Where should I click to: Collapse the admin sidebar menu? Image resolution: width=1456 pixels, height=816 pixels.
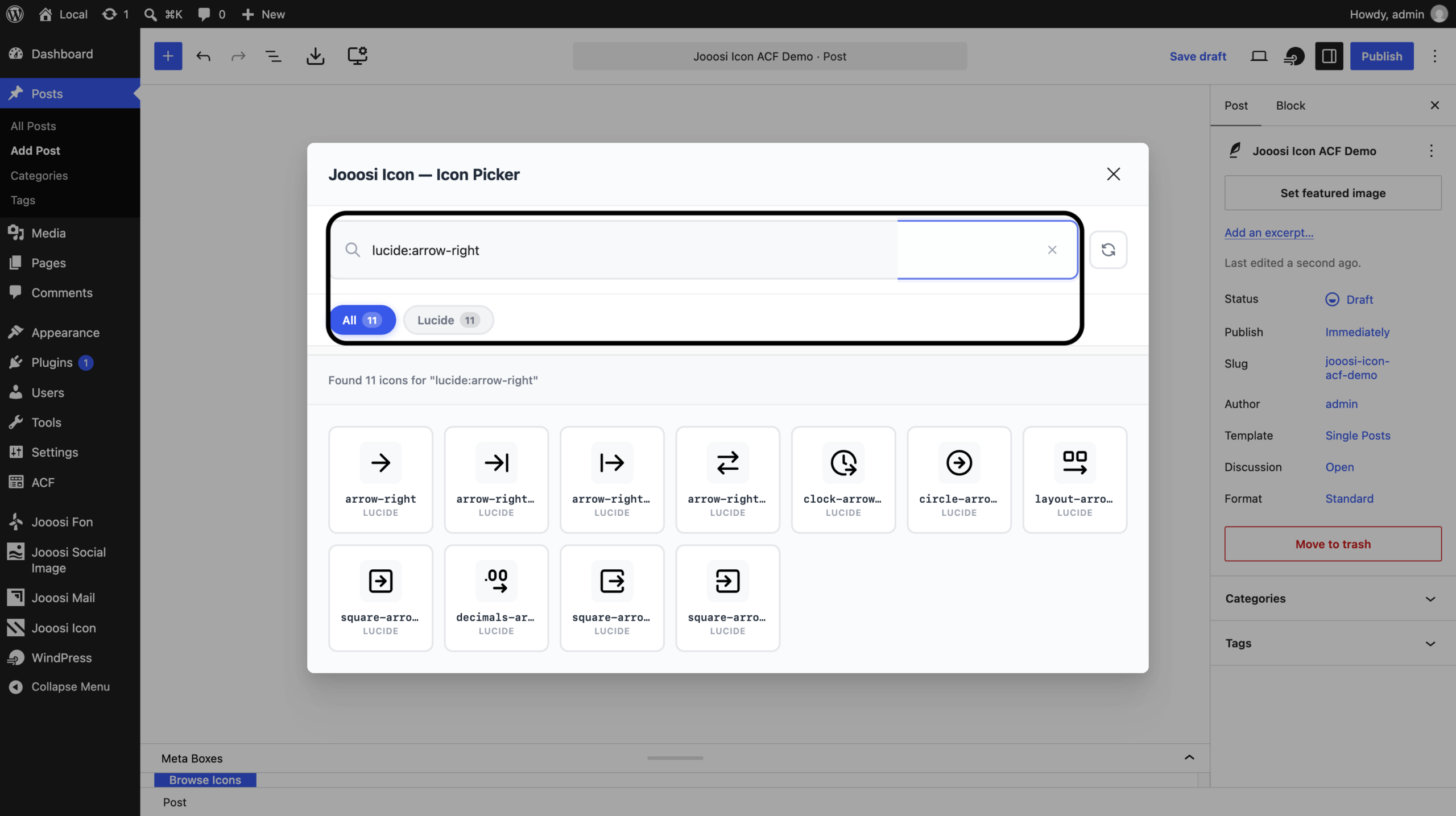70,687
